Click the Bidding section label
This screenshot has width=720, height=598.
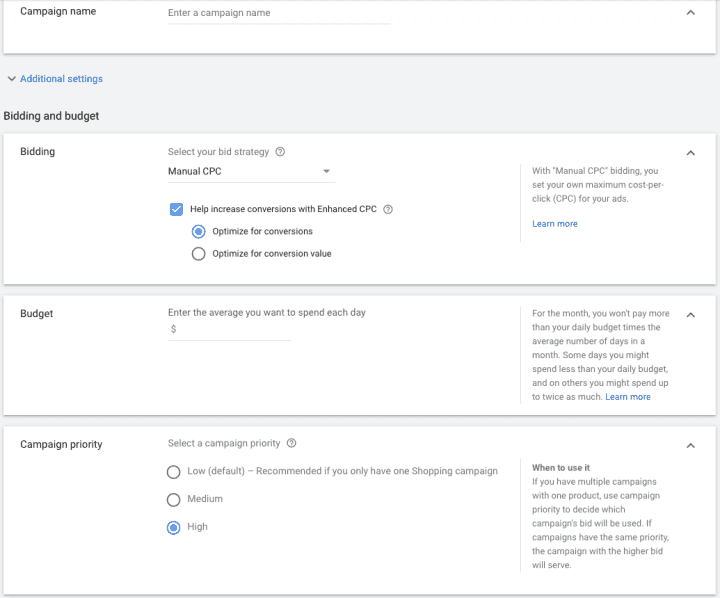point(38,152)
